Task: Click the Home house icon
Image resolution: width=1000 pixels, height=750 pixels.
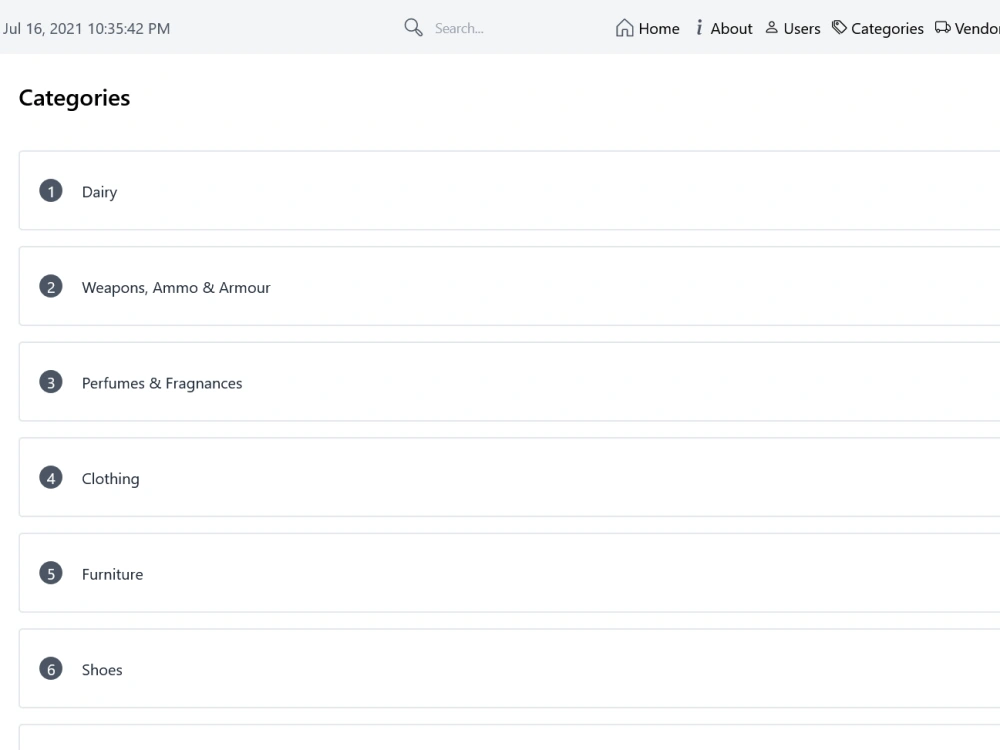Action: click(x=624, y=28)
